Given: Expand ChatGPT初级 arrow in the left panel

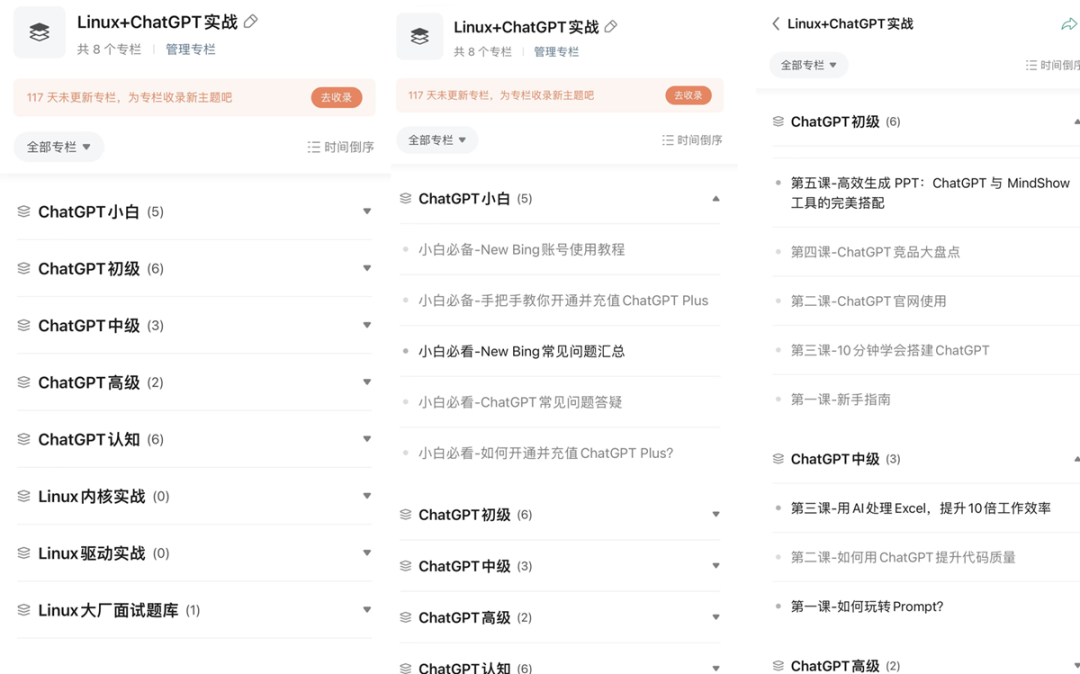Looking at the screenshot, I should [367, 268].
